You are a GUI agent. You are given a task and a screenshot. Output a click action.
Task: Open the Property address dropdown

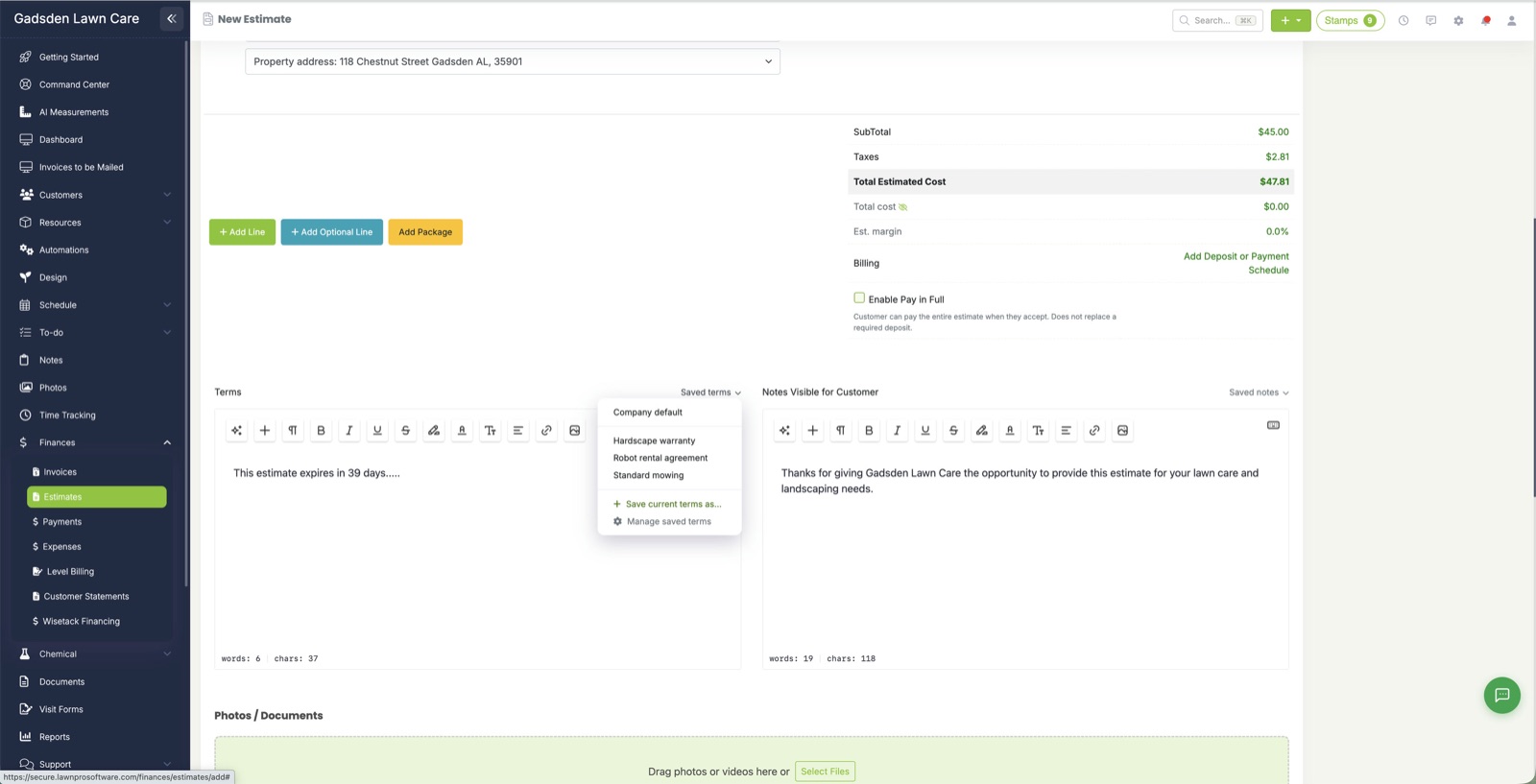coord(513,61)
